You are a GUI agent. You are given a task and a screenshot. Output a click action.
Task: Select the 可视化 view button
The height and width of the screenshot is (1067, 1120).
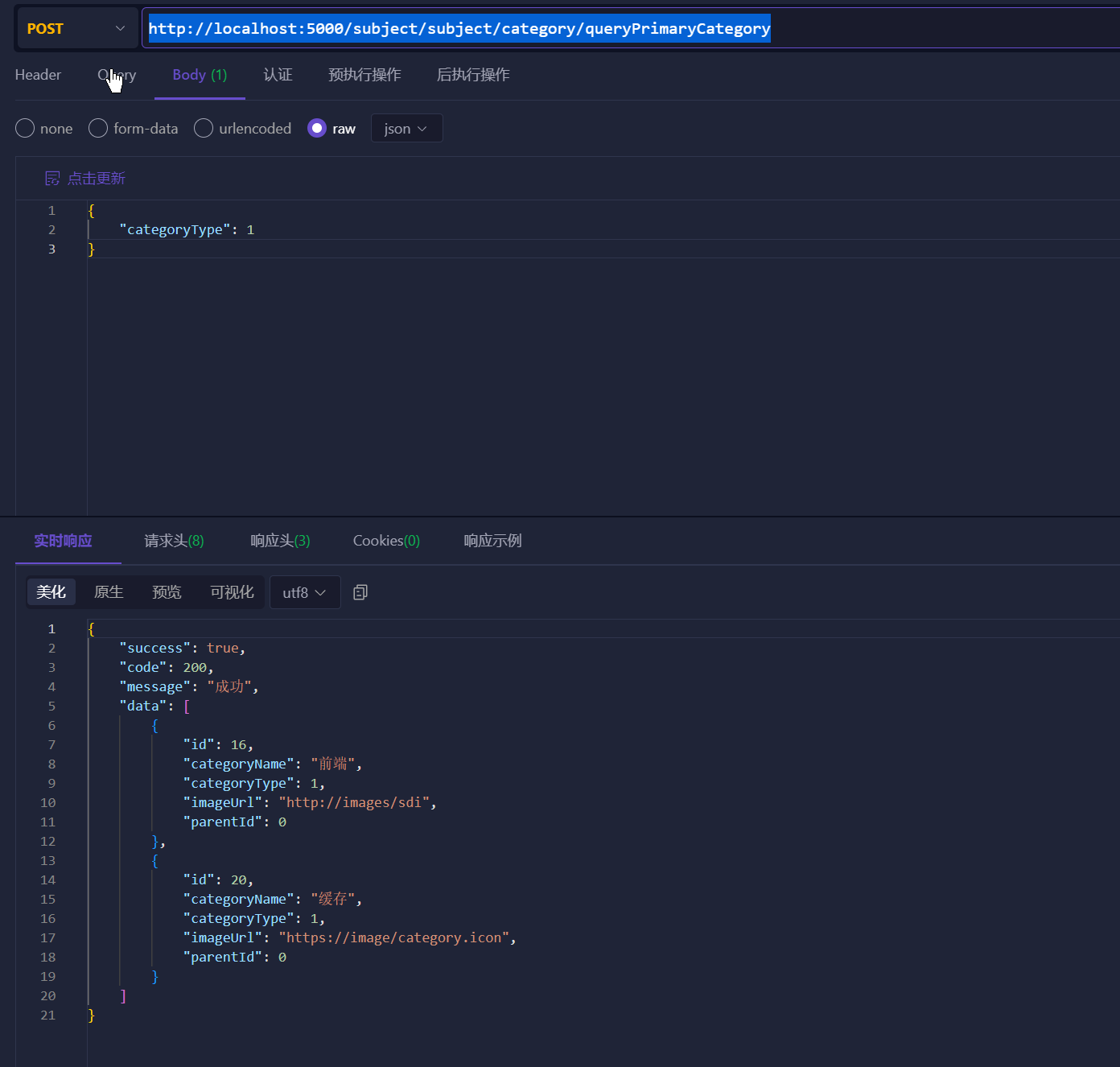pos(232,592)
